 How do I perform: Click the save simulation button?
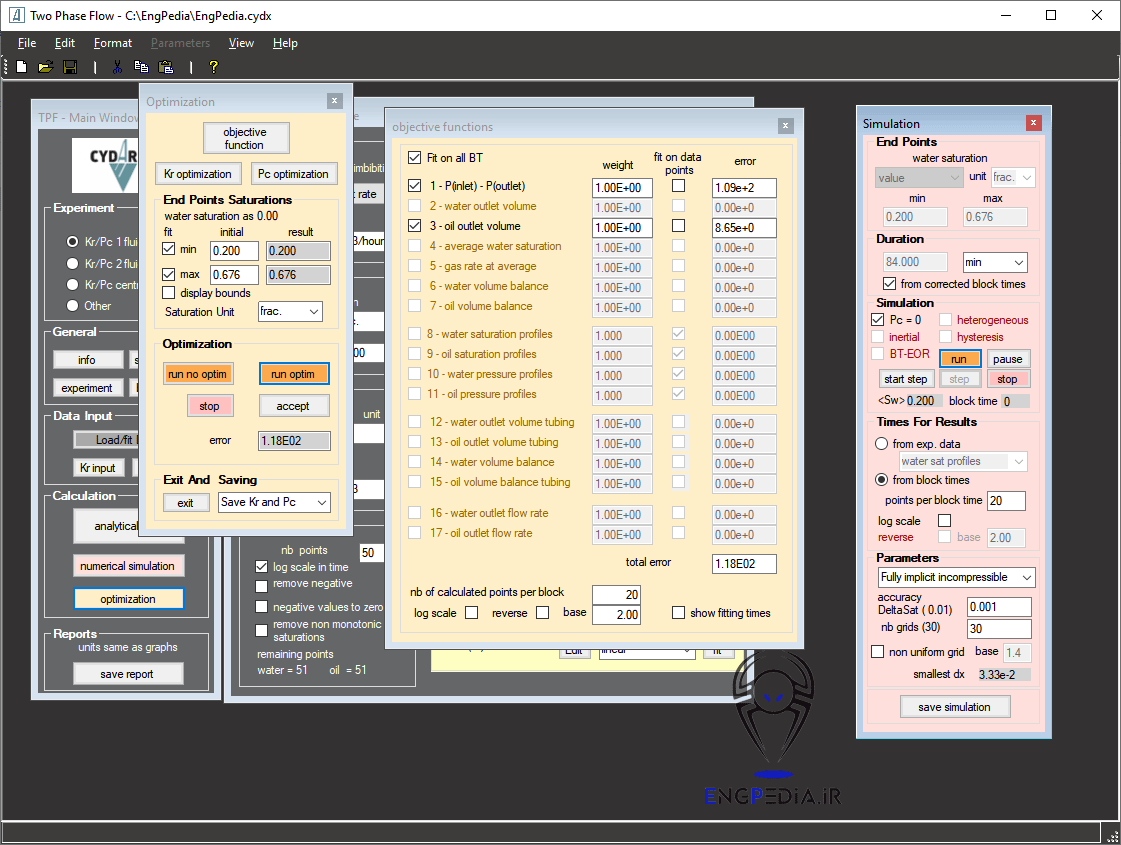954,707
